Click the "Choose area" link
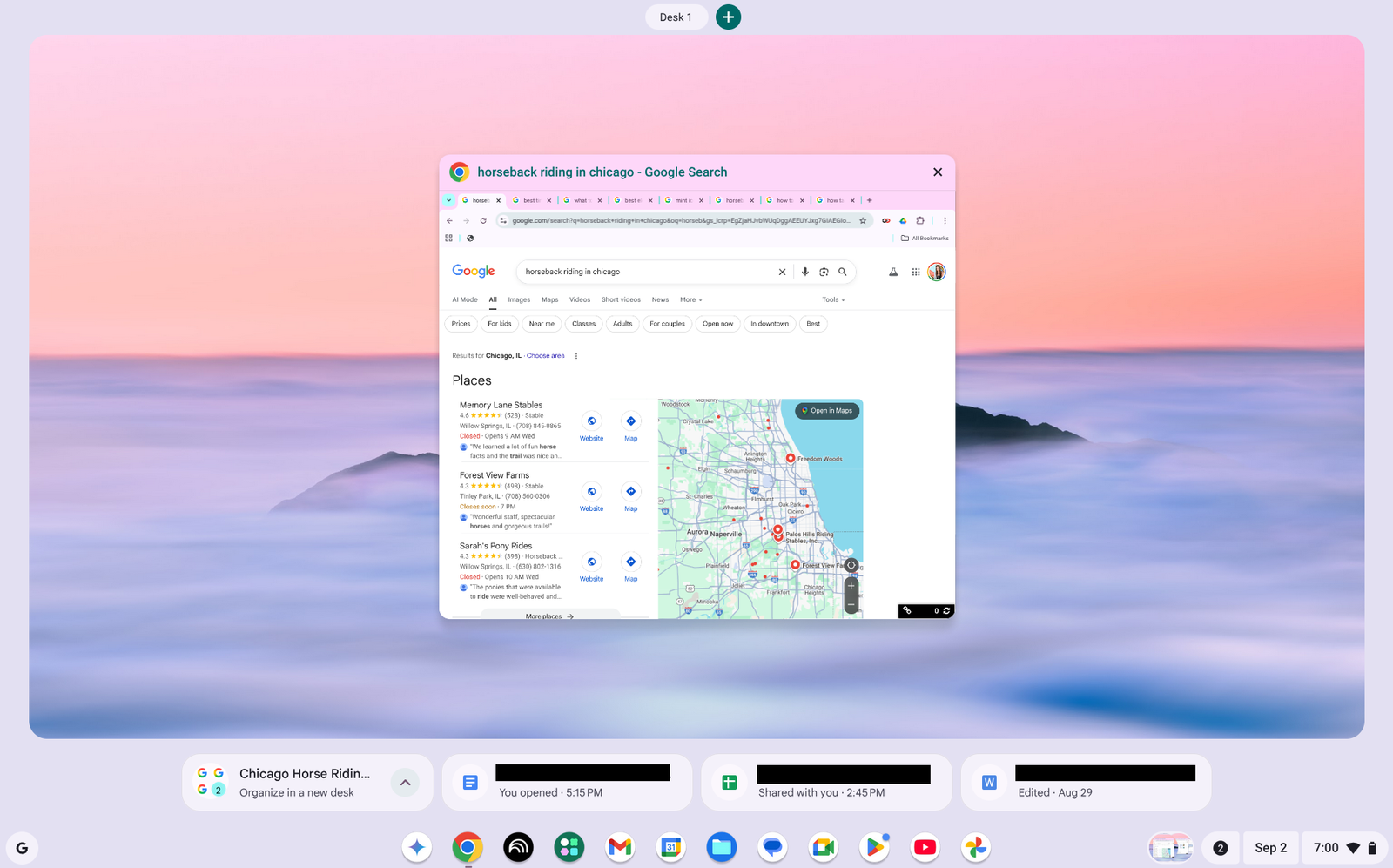Image resolution: width=1393 pixels, height=868 pixels. click(546, 355)
